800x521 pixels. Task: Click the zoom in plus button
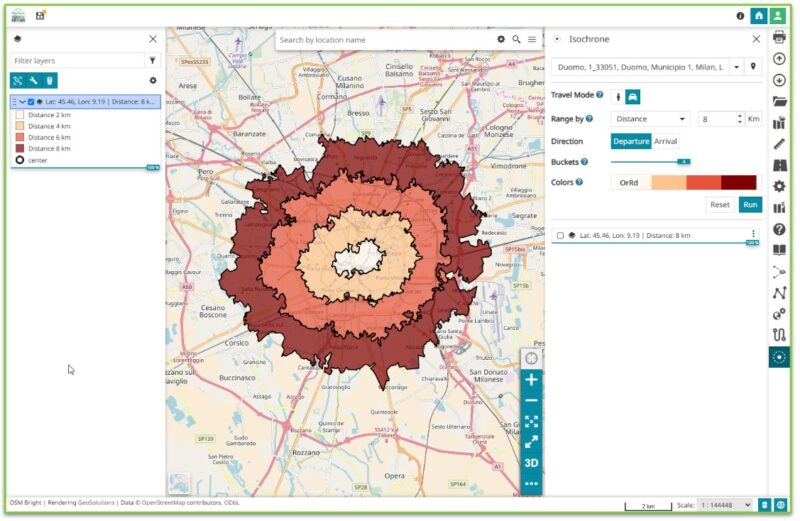pyautogui.click(x=531, y=380)
